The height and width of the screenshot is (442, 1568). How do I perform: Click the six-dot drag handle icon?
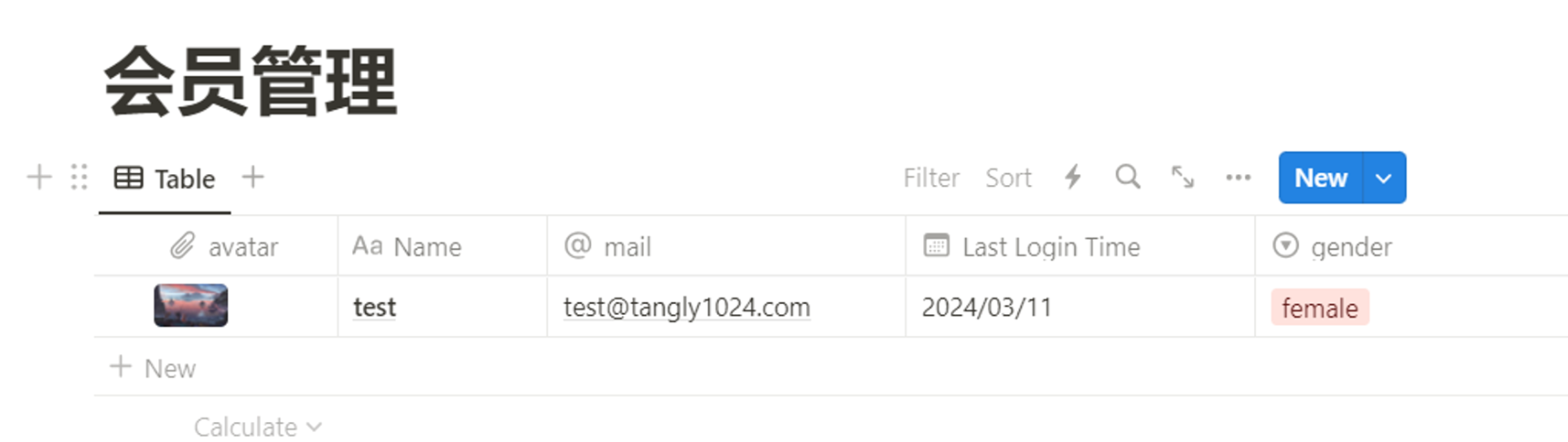click(79, 177)
